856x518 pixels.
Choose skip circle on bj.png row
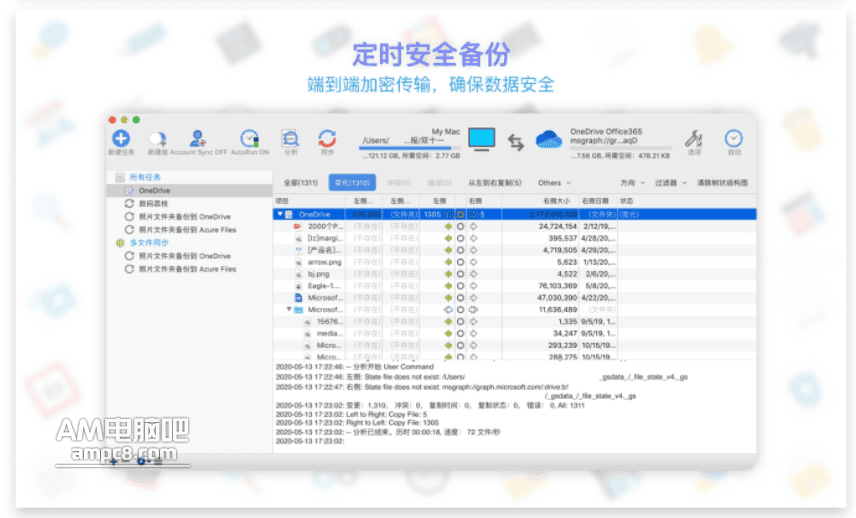coord(461,274)
